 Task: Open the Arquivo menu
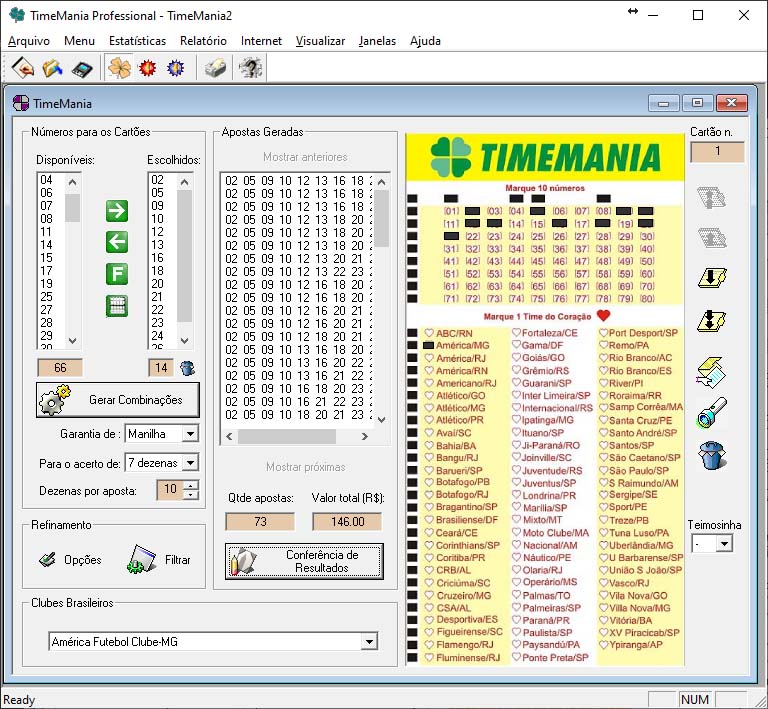pos(29,41)
